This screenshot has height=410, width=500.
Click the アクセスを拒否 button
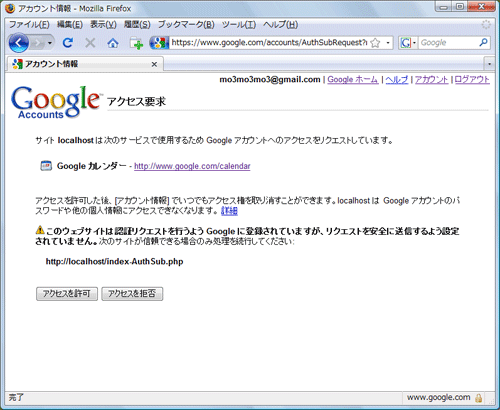pos(132,294)
